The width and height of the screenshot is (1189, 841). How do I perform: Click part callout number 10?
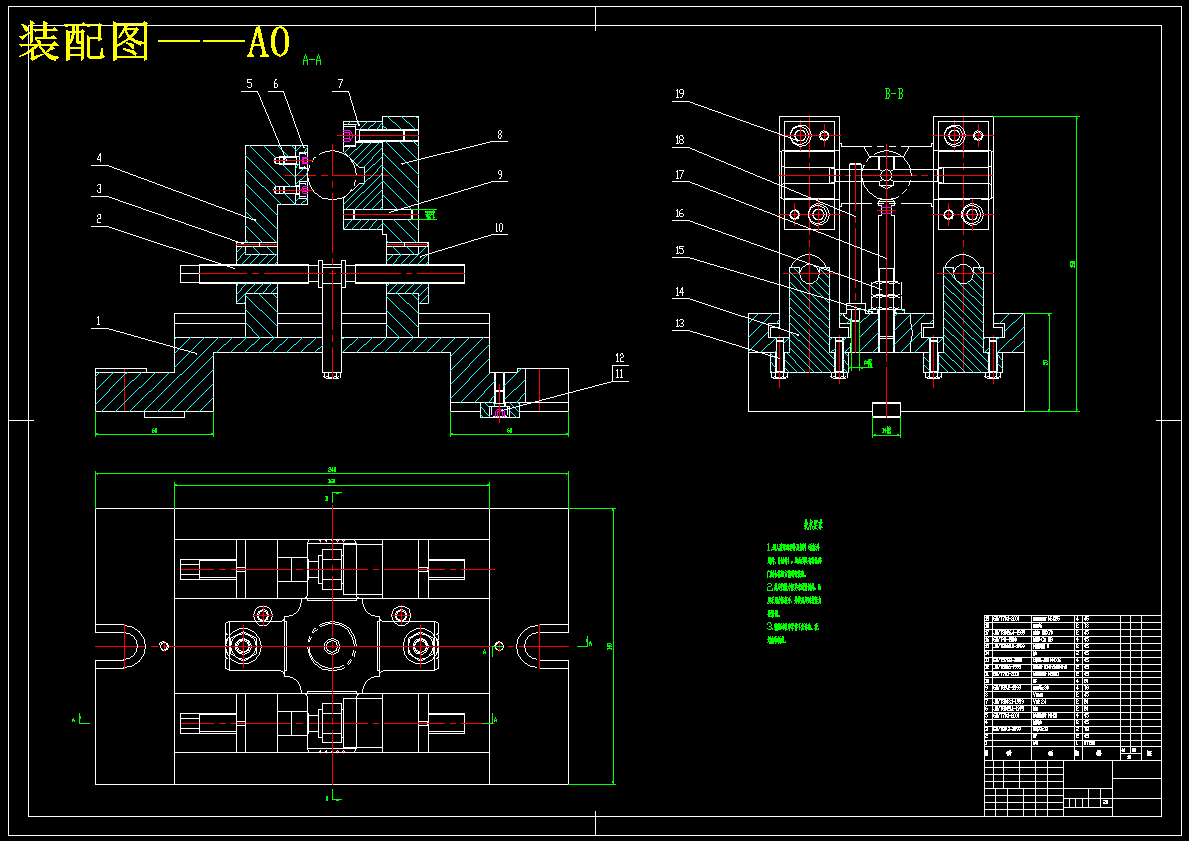(499, 228)
